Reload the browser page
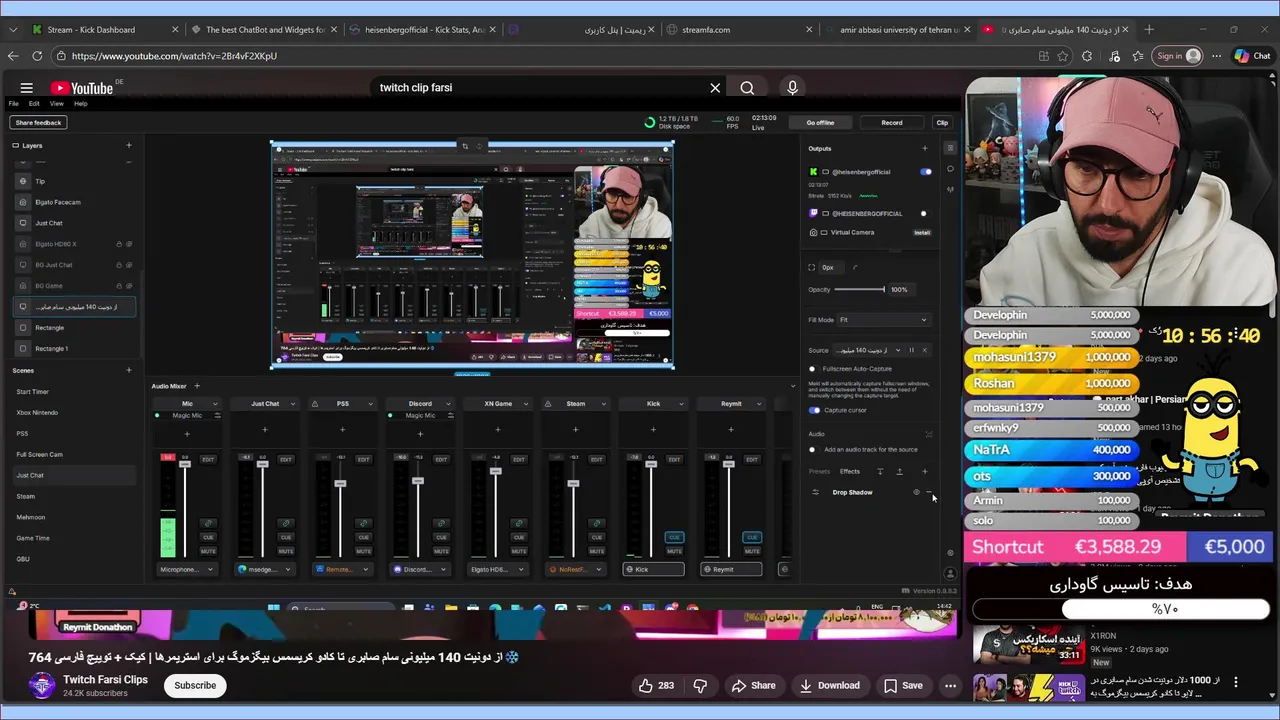The width and height of the screenshot is (1280, 720). [x=37, y=56]
